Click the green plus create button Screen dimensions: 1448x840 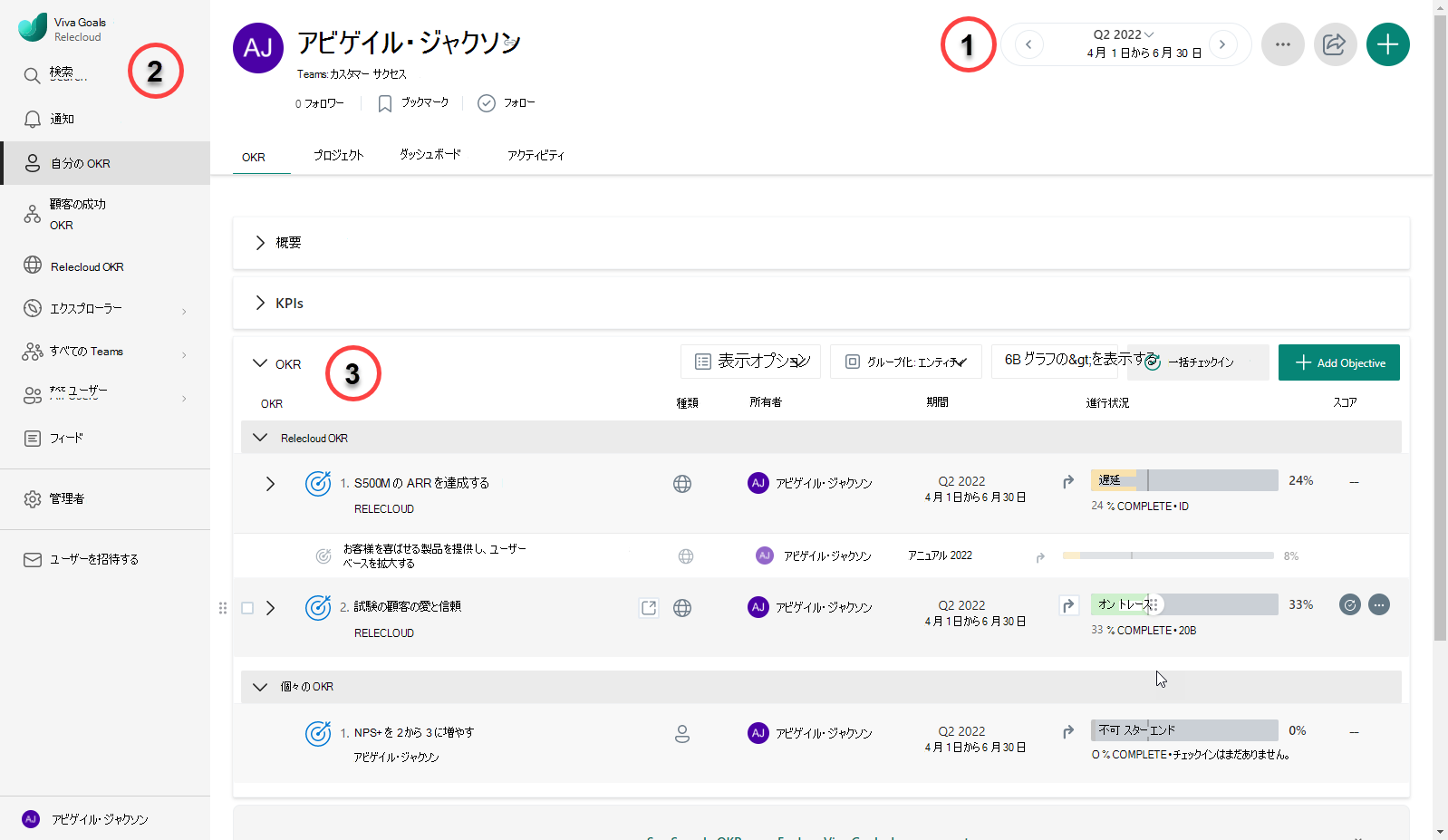coord(1387,44)
